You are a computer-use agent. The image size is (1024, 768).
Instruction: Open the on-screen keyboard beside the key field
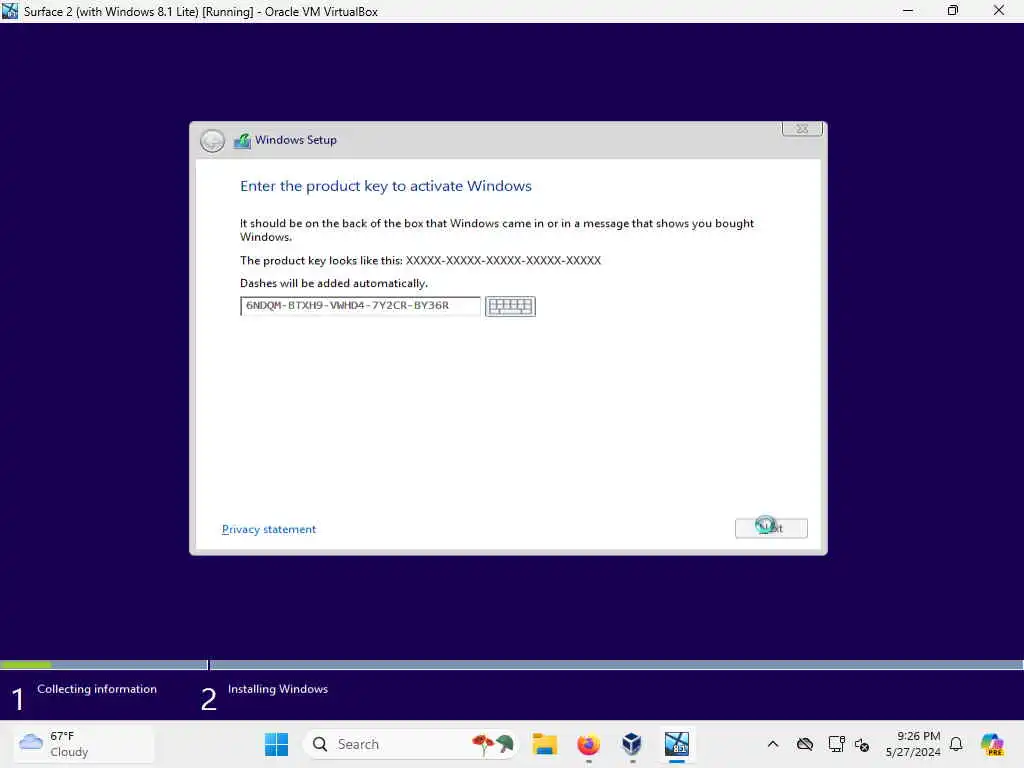coord(510,306)
